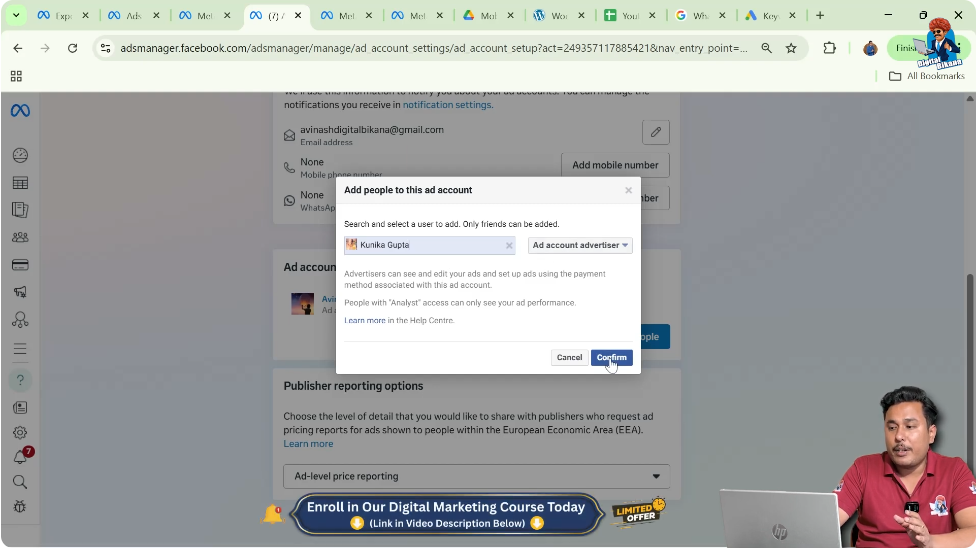
Task: Click the browser address bar URL
Action: (433, 48)
